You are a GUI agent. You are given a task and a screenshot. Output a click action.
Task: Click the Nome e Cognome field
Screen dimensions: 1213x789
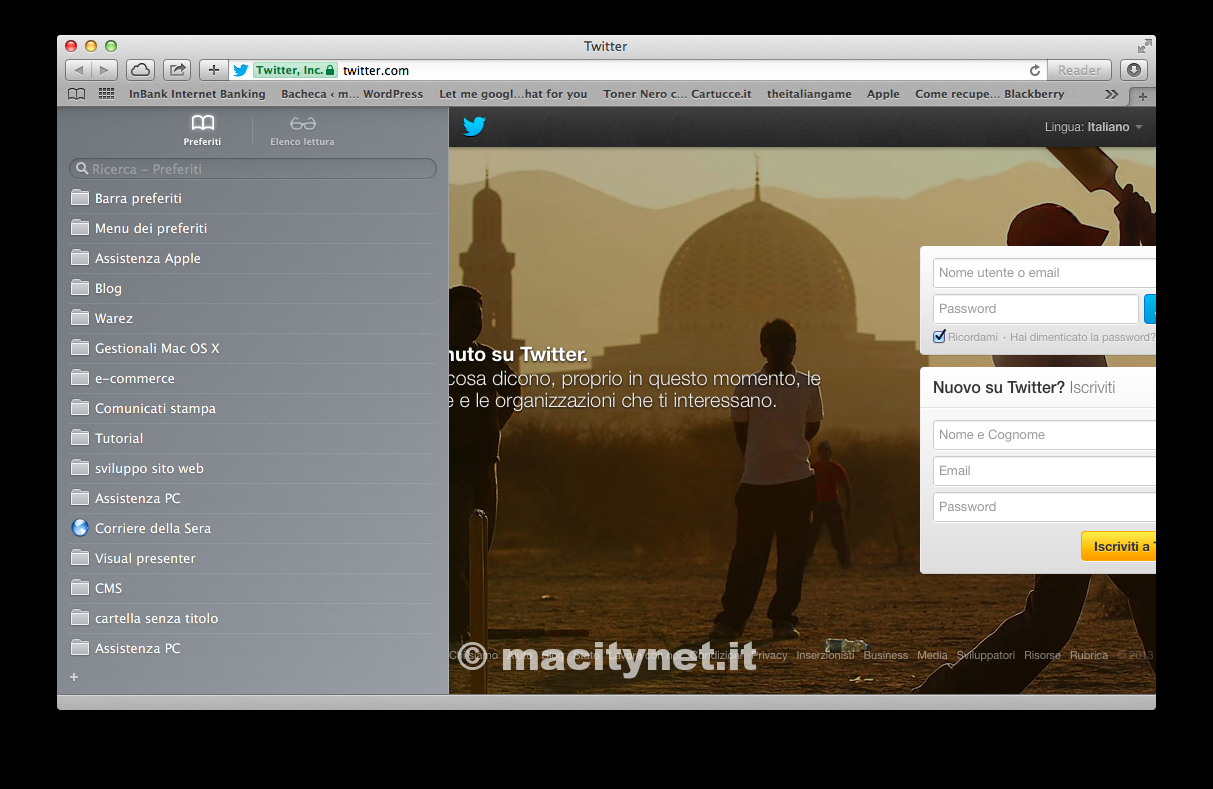[x=1044, y=435]
